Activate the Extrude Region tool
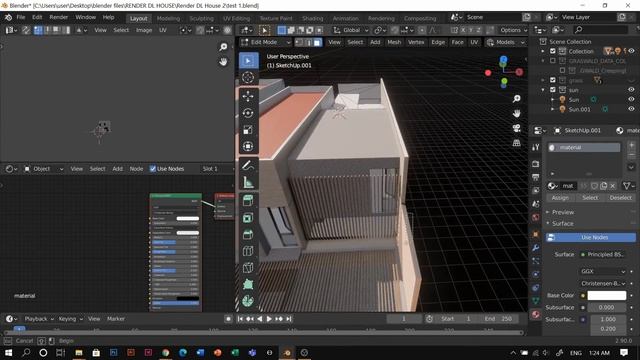The image size is (640, 360). click(x=248, y=201)
